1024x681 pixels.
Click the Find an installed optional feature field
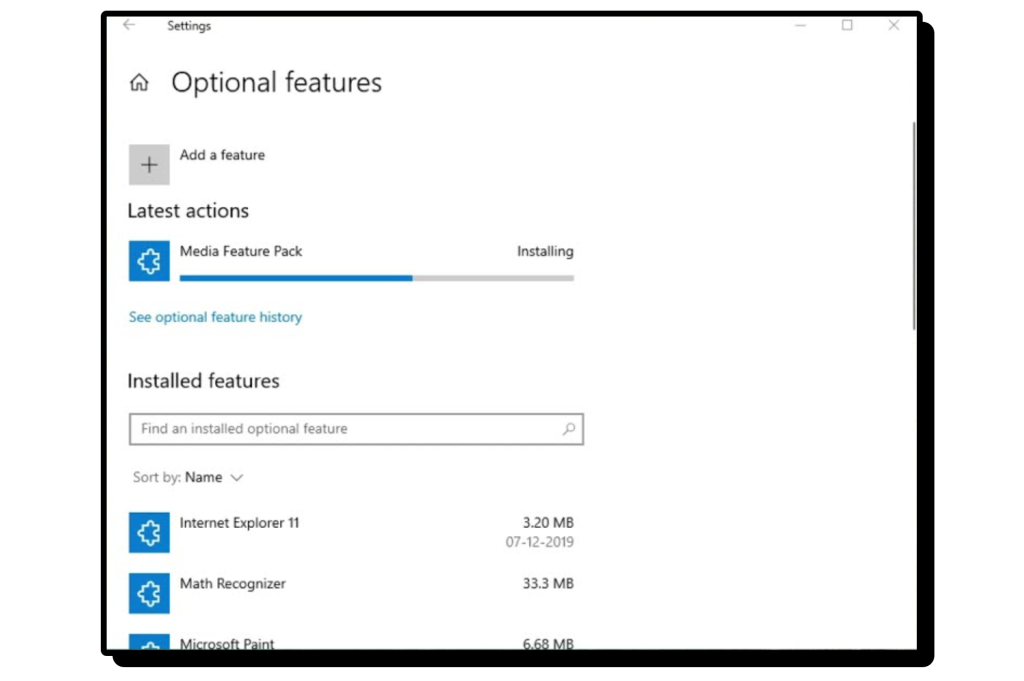[345, 429]
